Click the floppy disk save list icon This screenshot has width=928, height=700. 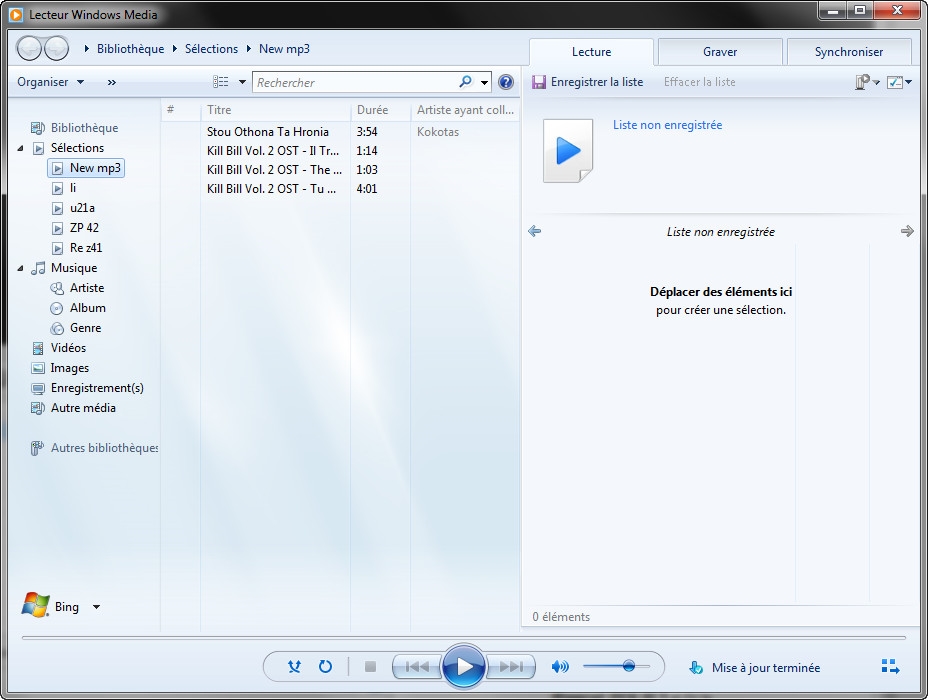(x=539, y=82)
